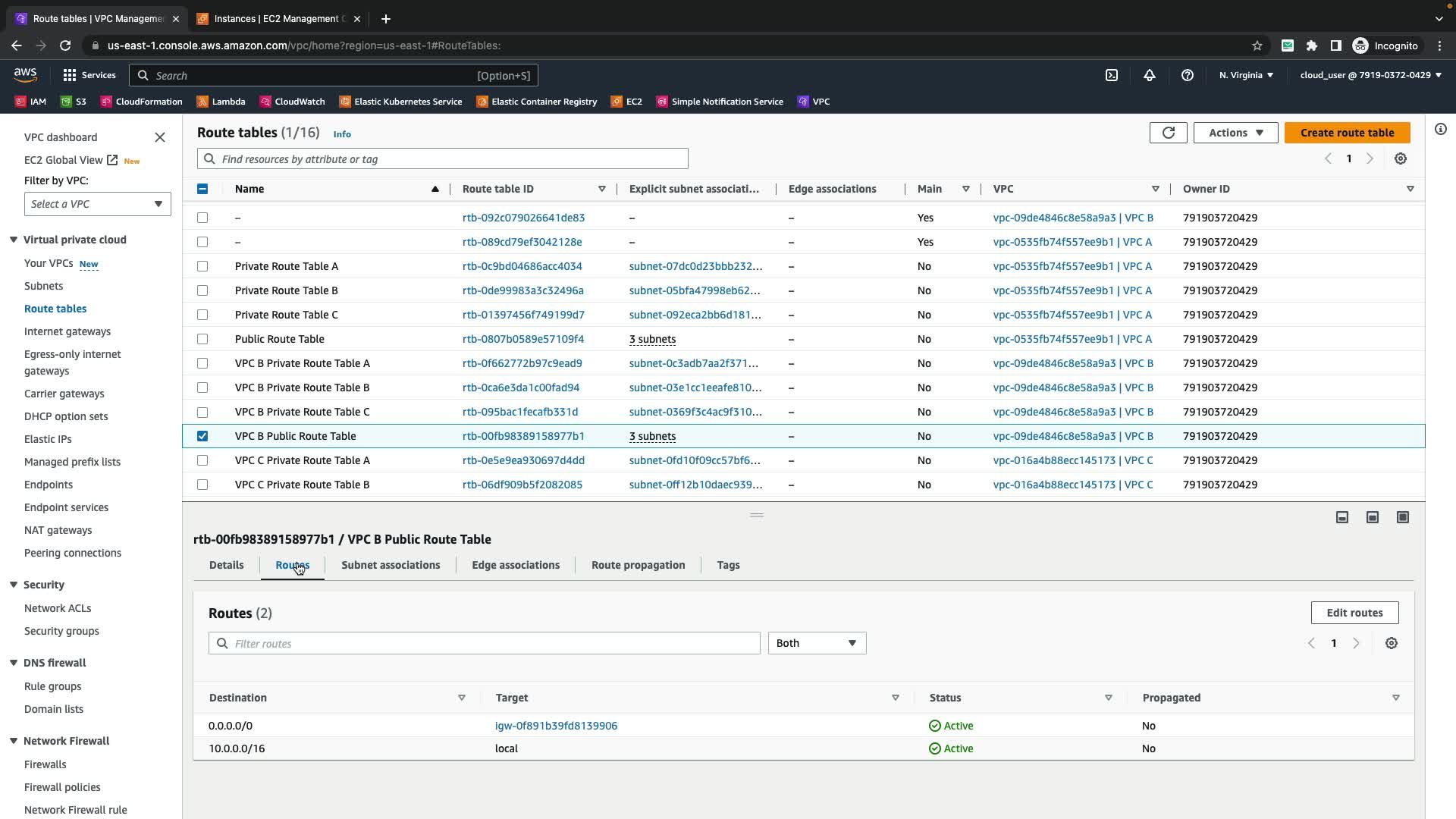The image size is (1456, 819).
Task: Uncheck the VPC B Public Route Table row
Action: pos(202,436)
